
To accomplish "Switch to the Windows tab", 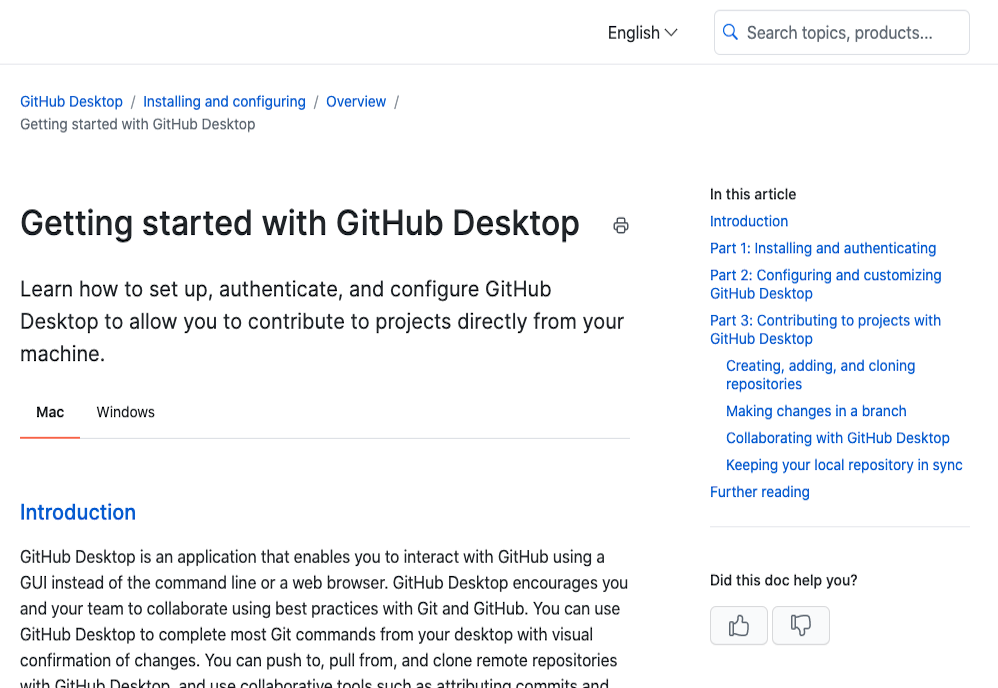I will pyautogui.click(x=125, y=412).
